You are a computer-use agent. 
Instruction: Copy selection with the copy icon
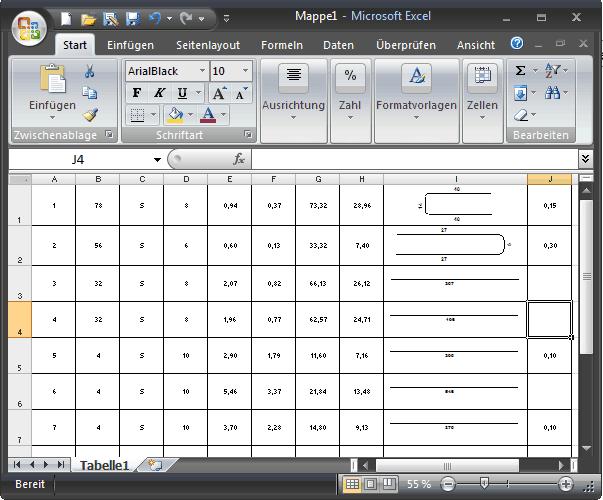pyautogui.click(x=90, y=93)
